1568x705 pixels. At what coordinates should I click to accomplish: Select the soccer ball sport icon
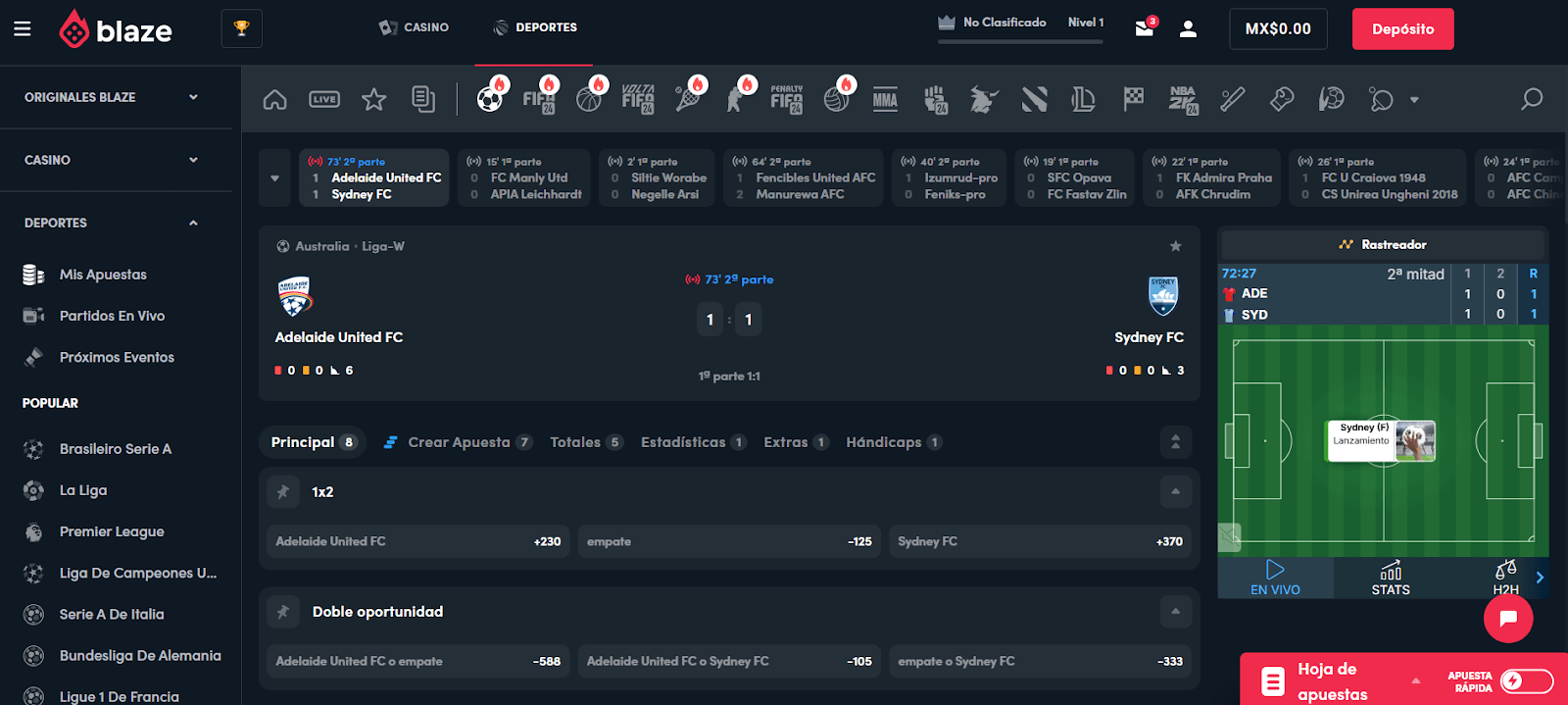[x=490, y=98]
